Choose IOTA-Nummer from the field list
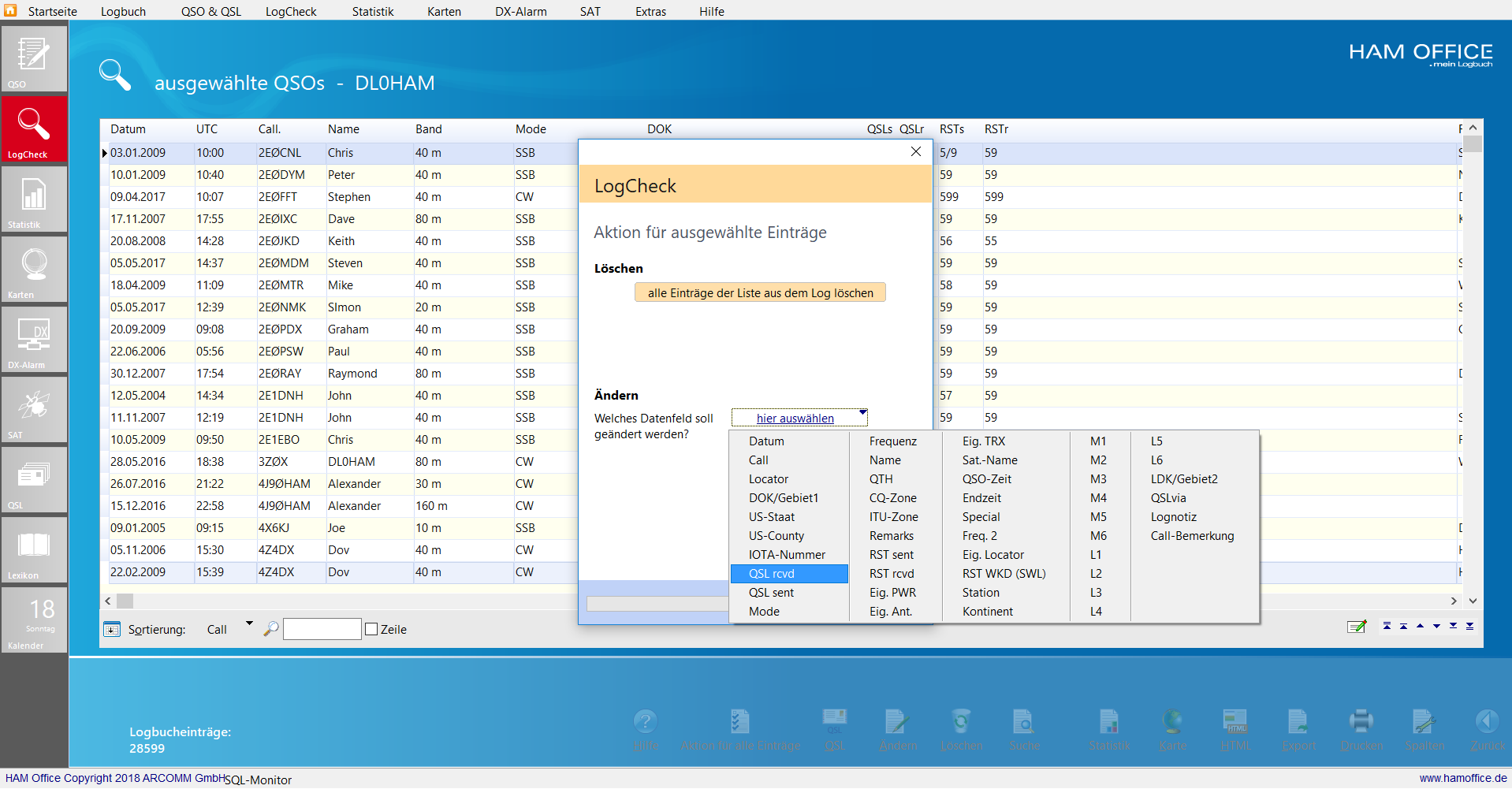The width and height of the screenshot is (1512, 789). 789,555
